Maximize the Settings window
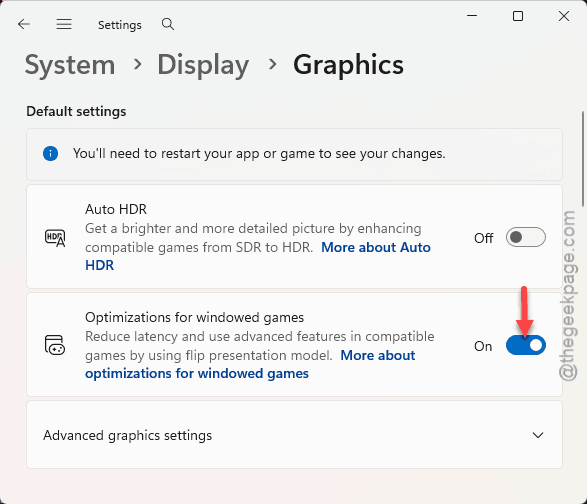The height and width of the screenshot is (504, 587). click(x=518, y=16)
